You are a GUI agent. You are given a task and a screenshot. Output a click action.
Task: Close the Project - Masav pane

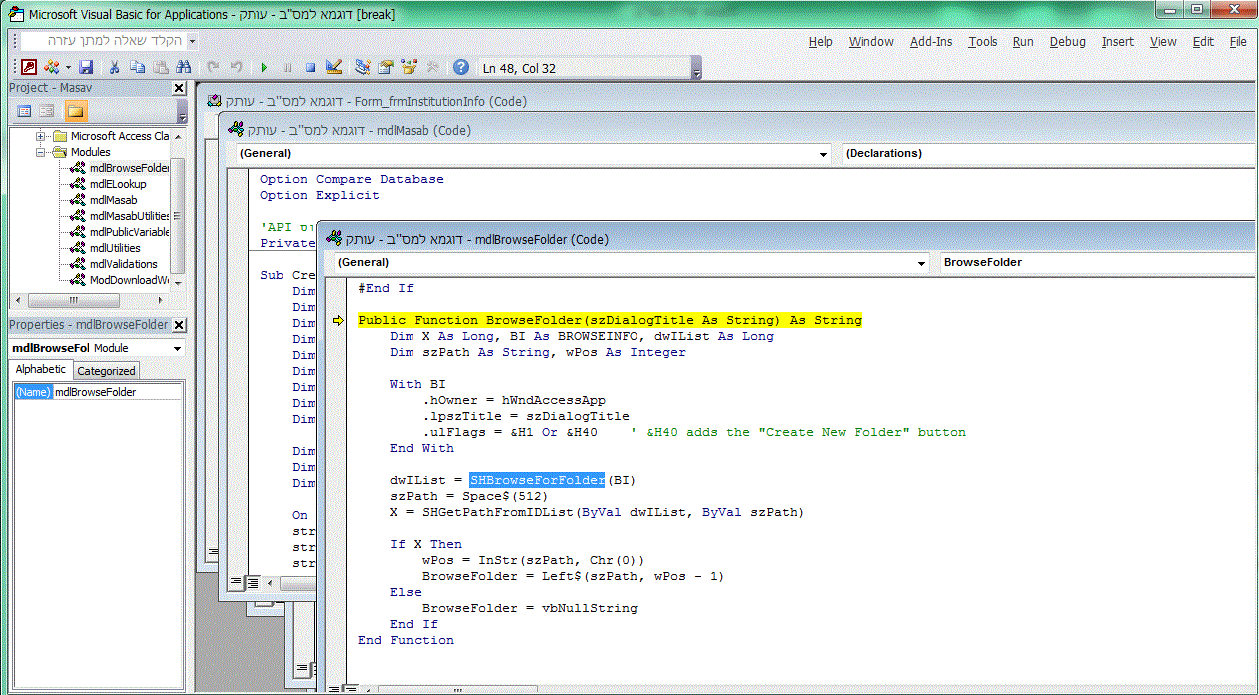tap(178, 88)
